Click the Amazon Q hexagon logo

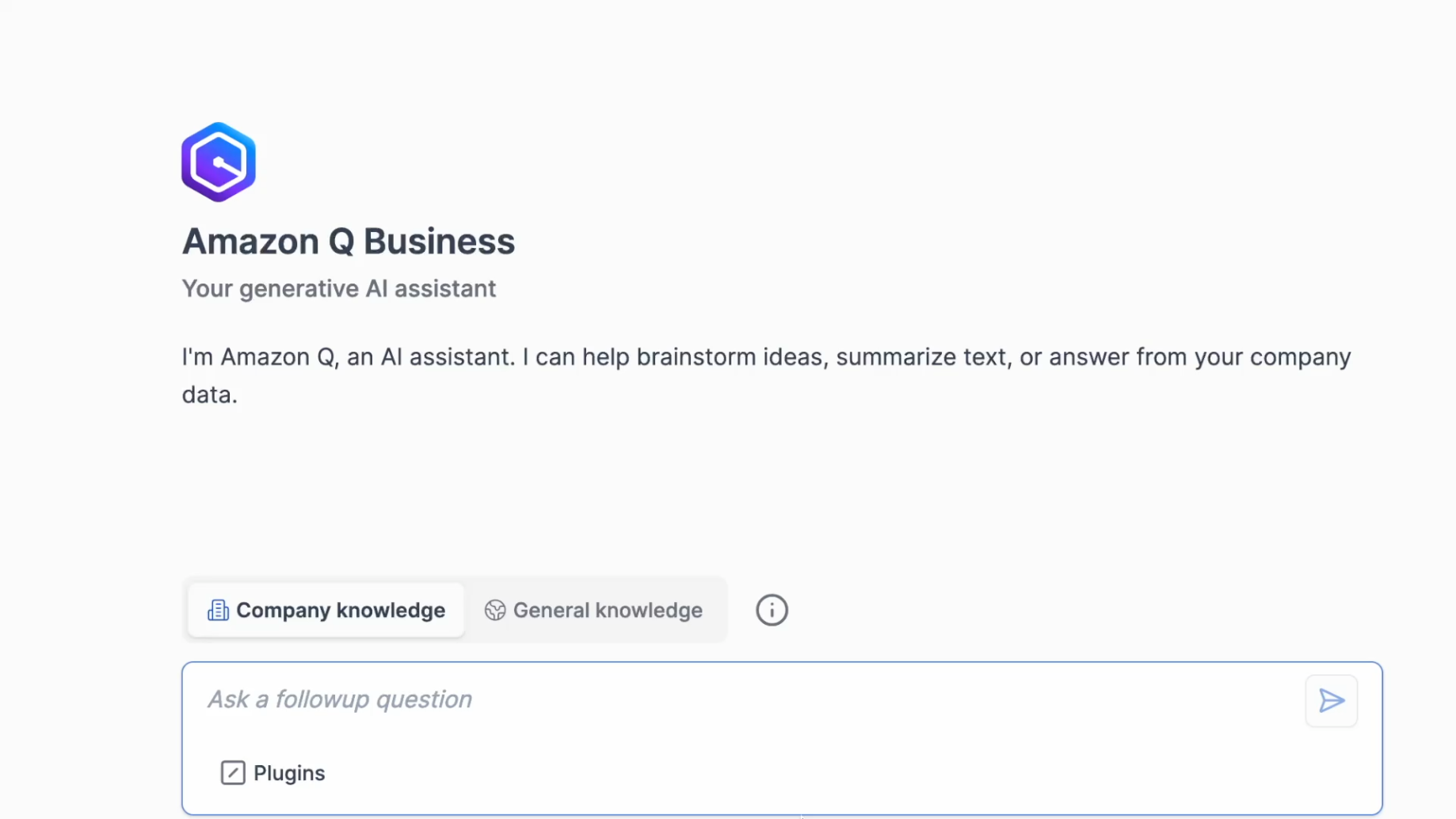pos(219,162)
